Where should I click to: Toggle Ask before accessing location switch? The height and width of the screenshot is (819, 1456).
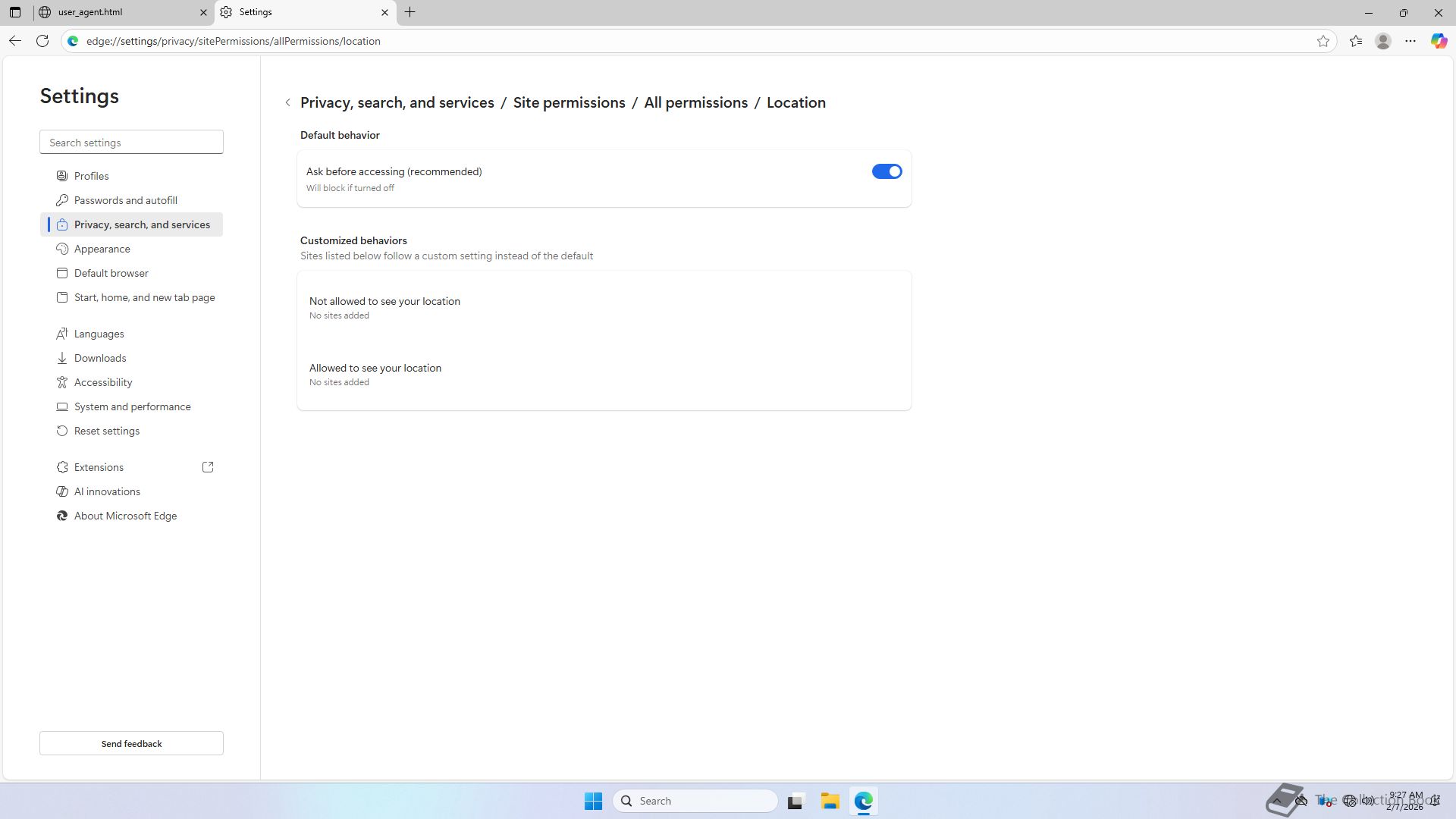pos(886,171)
